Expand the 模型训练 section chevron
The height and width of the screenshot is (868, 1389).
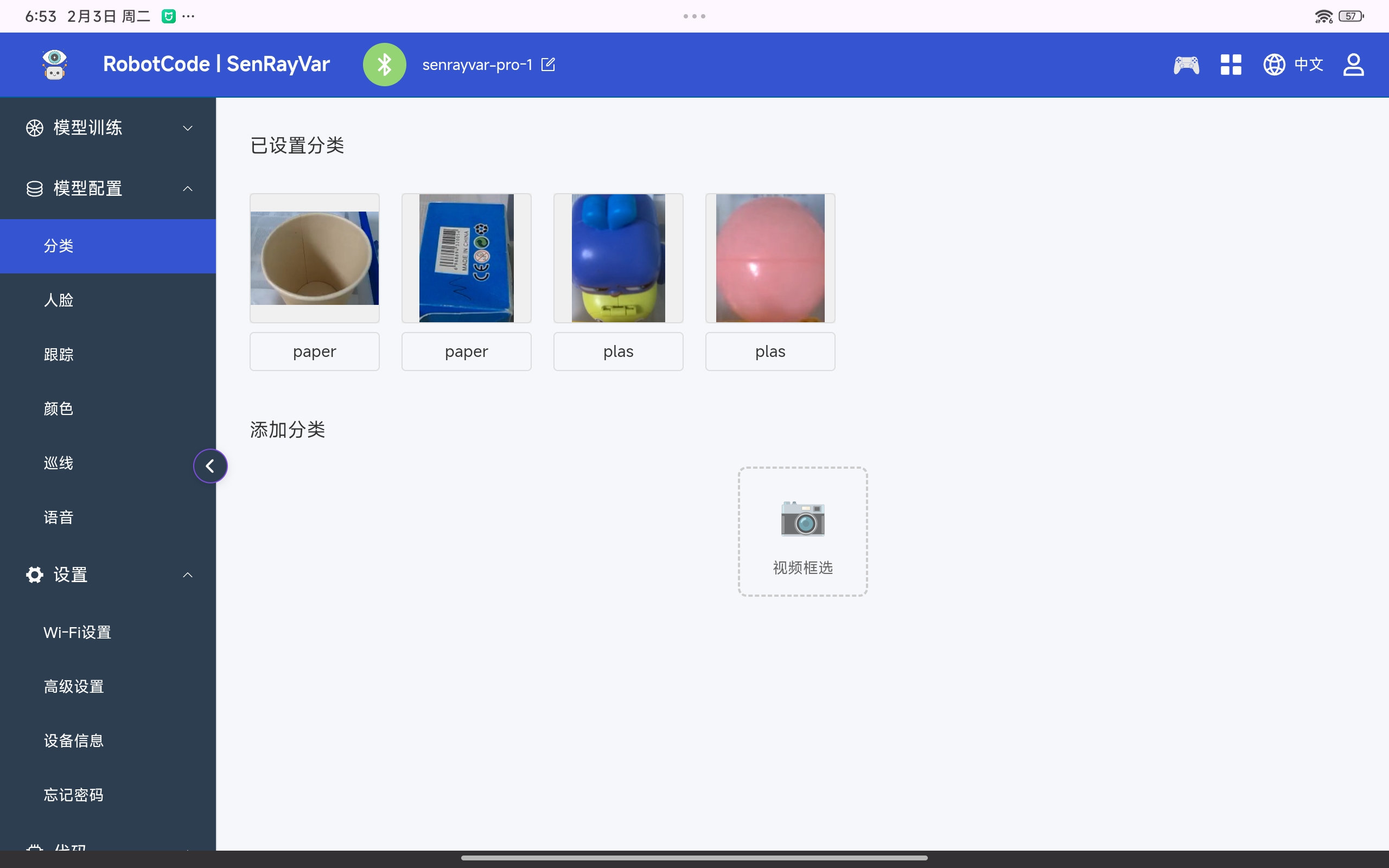click(187, 127)
